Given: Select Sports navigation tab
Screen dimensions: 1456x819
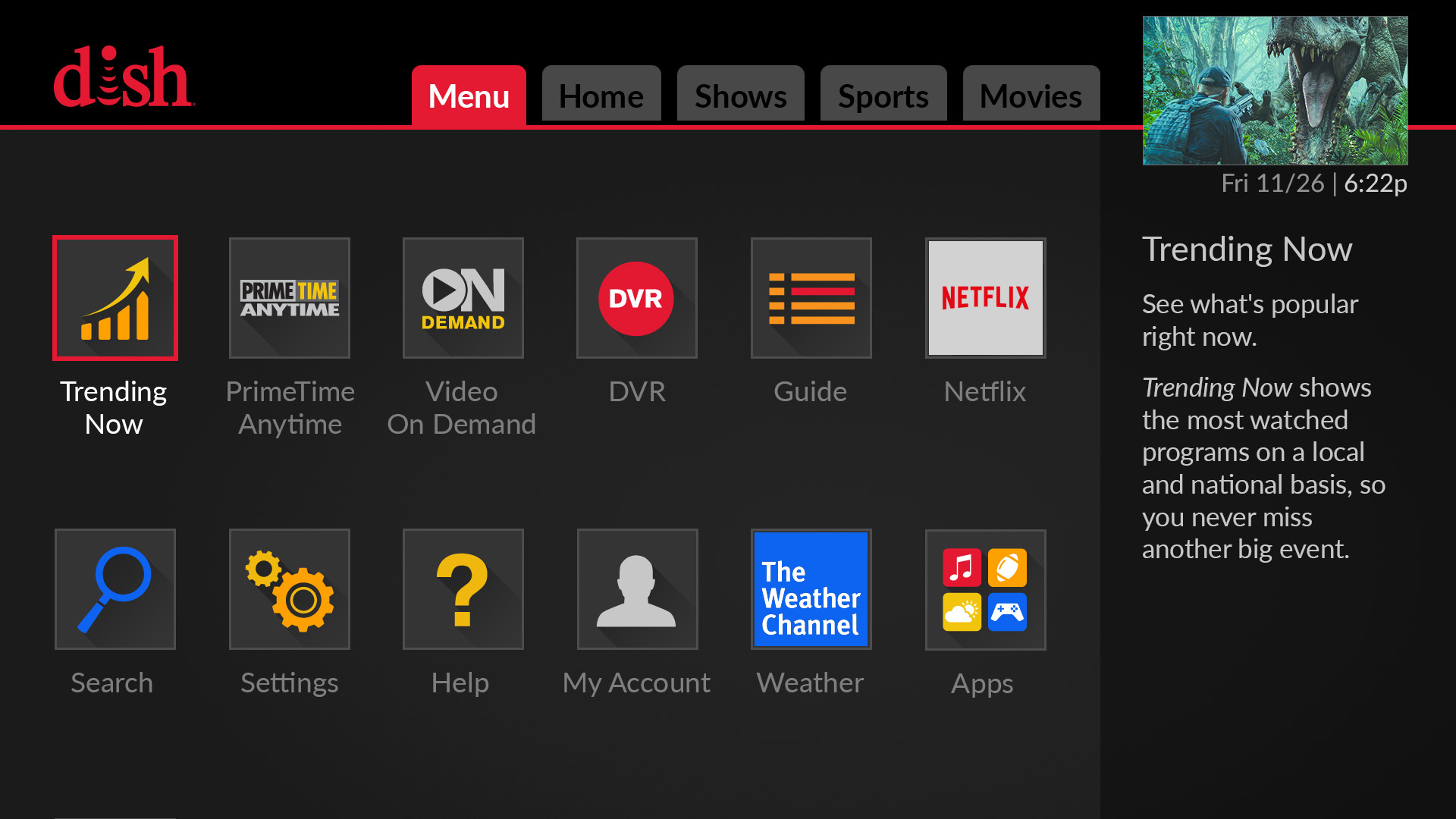Looking at the screenshot, I should [x=883, y=94].
